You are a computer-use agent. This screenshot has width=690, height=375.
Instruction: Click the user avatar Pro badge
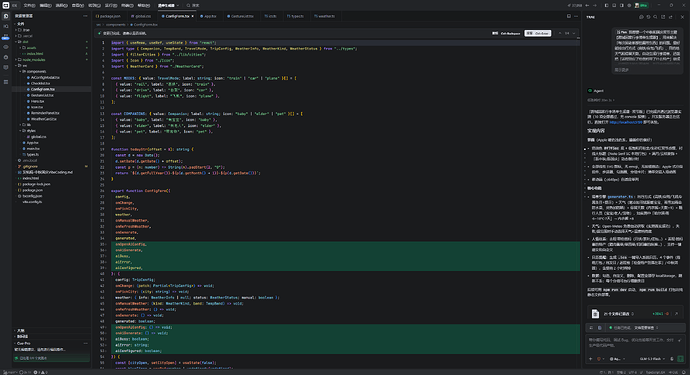641,5
